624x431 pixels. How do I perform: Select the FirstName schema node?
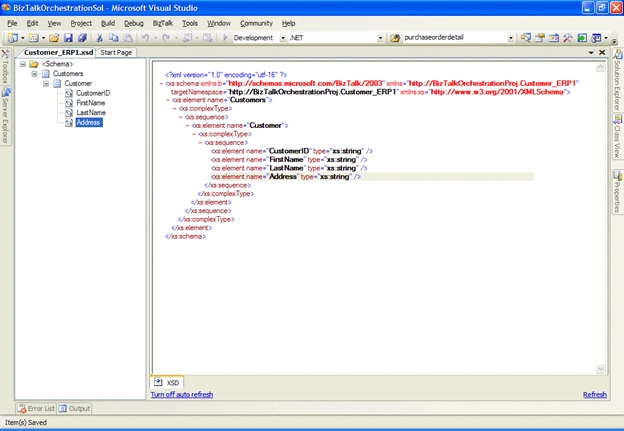click(x=91, y=103)
